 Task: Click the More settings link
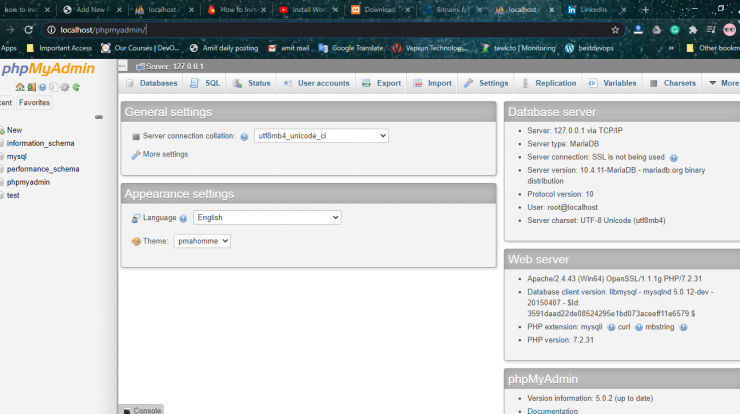click(x=165, y=154)
